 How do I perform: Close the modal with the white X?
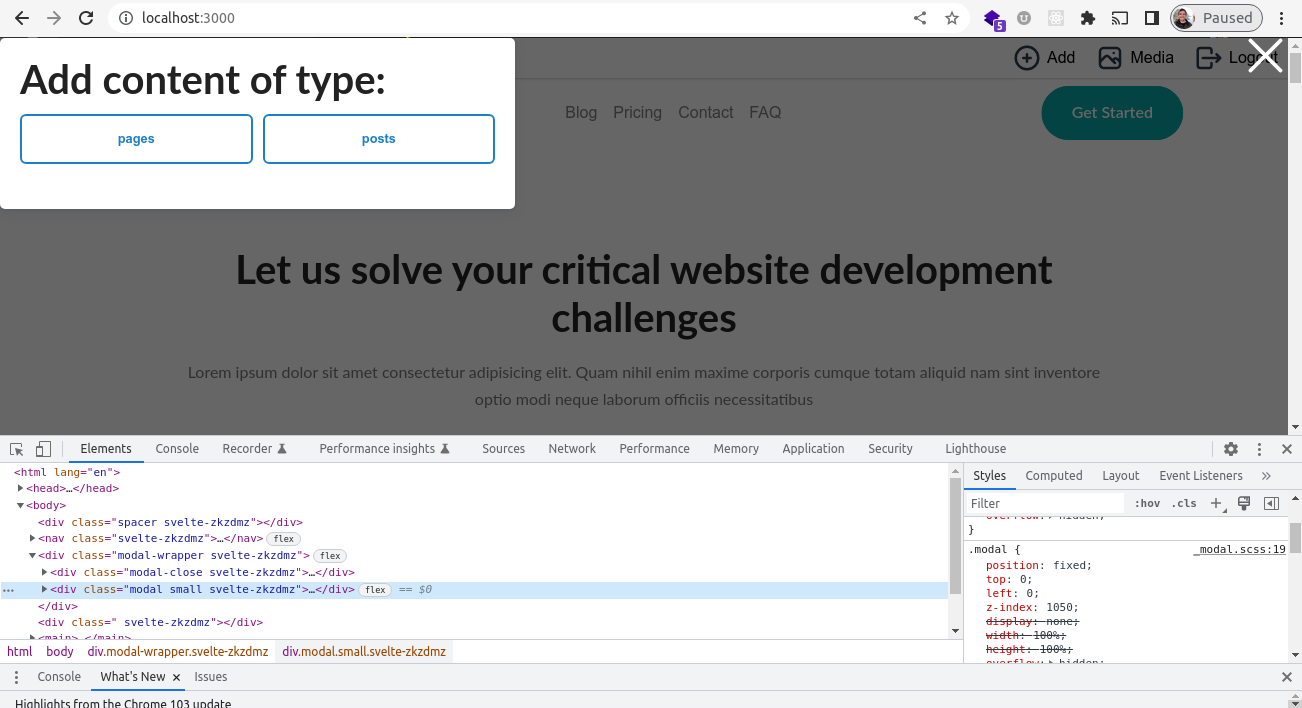pos(1264,56)
